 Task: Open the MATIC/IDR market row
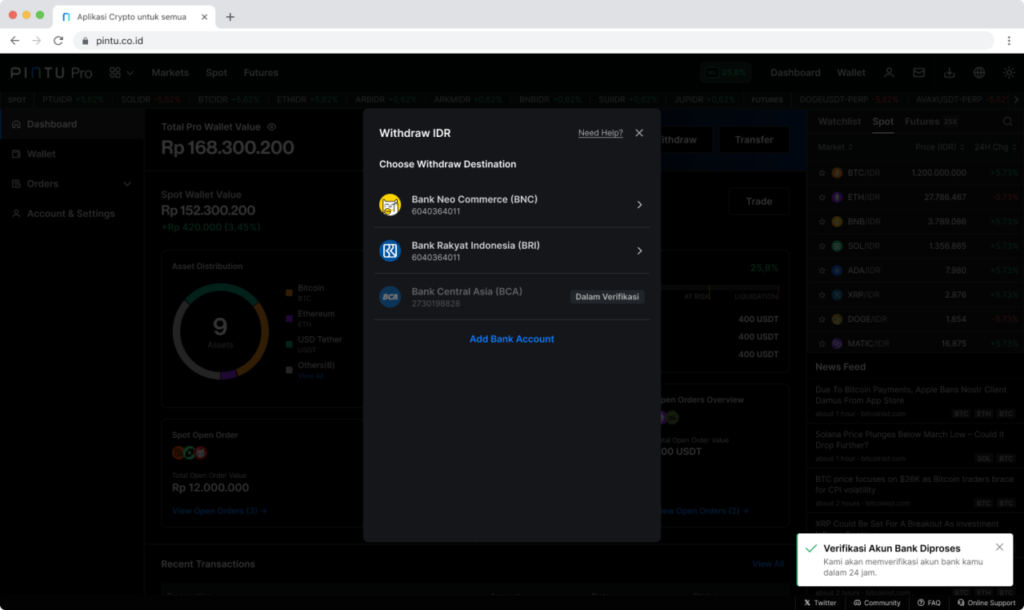(x=916, y=344)
